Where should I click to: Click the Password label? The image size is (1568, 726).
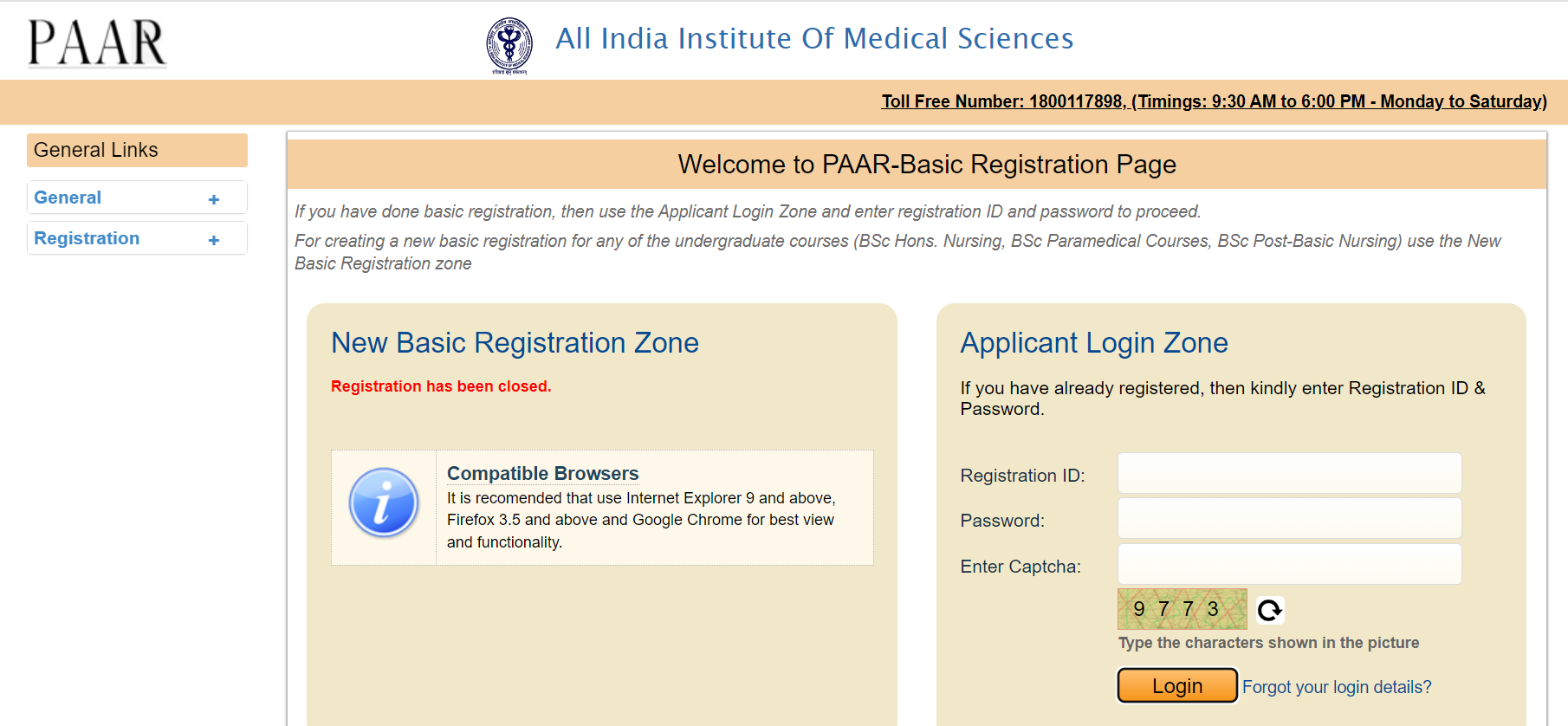pyautogui.click(x=1002, y=521)
